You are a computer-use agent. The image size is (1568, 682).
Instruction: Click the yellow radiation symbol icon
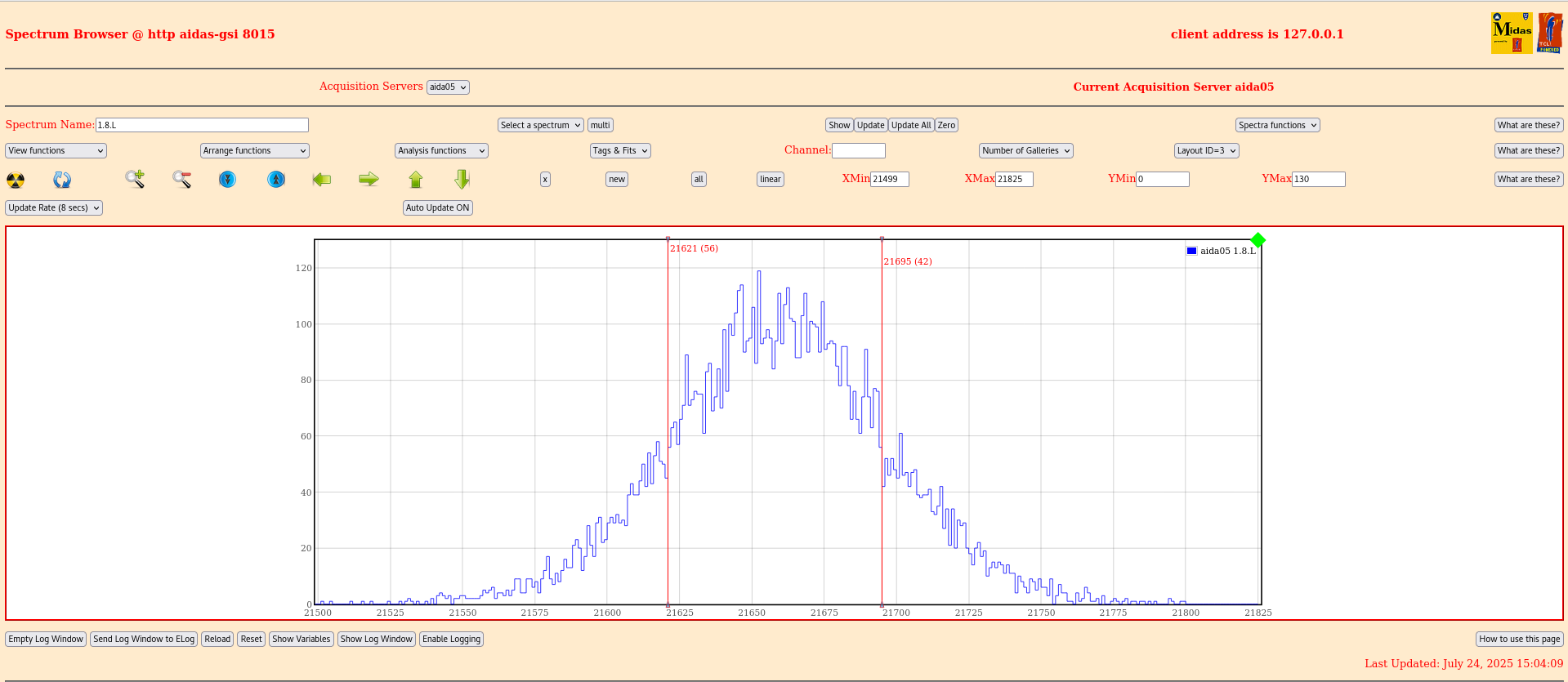(16, 180)
